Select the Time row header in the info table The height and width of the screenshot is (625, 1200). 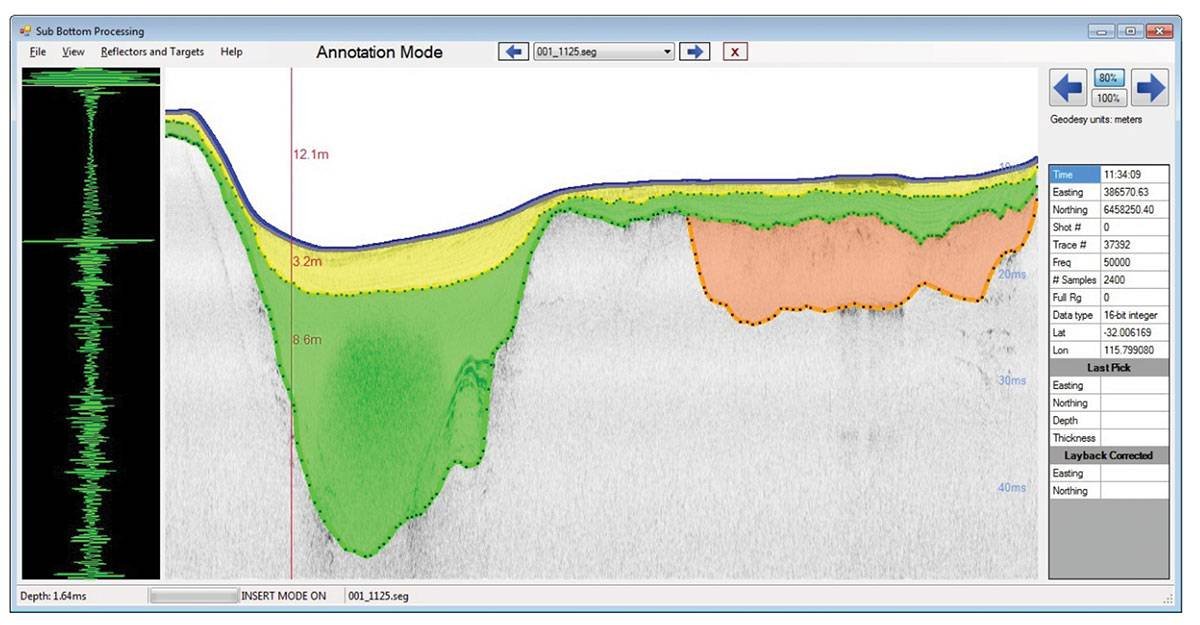pos(1074,175)
